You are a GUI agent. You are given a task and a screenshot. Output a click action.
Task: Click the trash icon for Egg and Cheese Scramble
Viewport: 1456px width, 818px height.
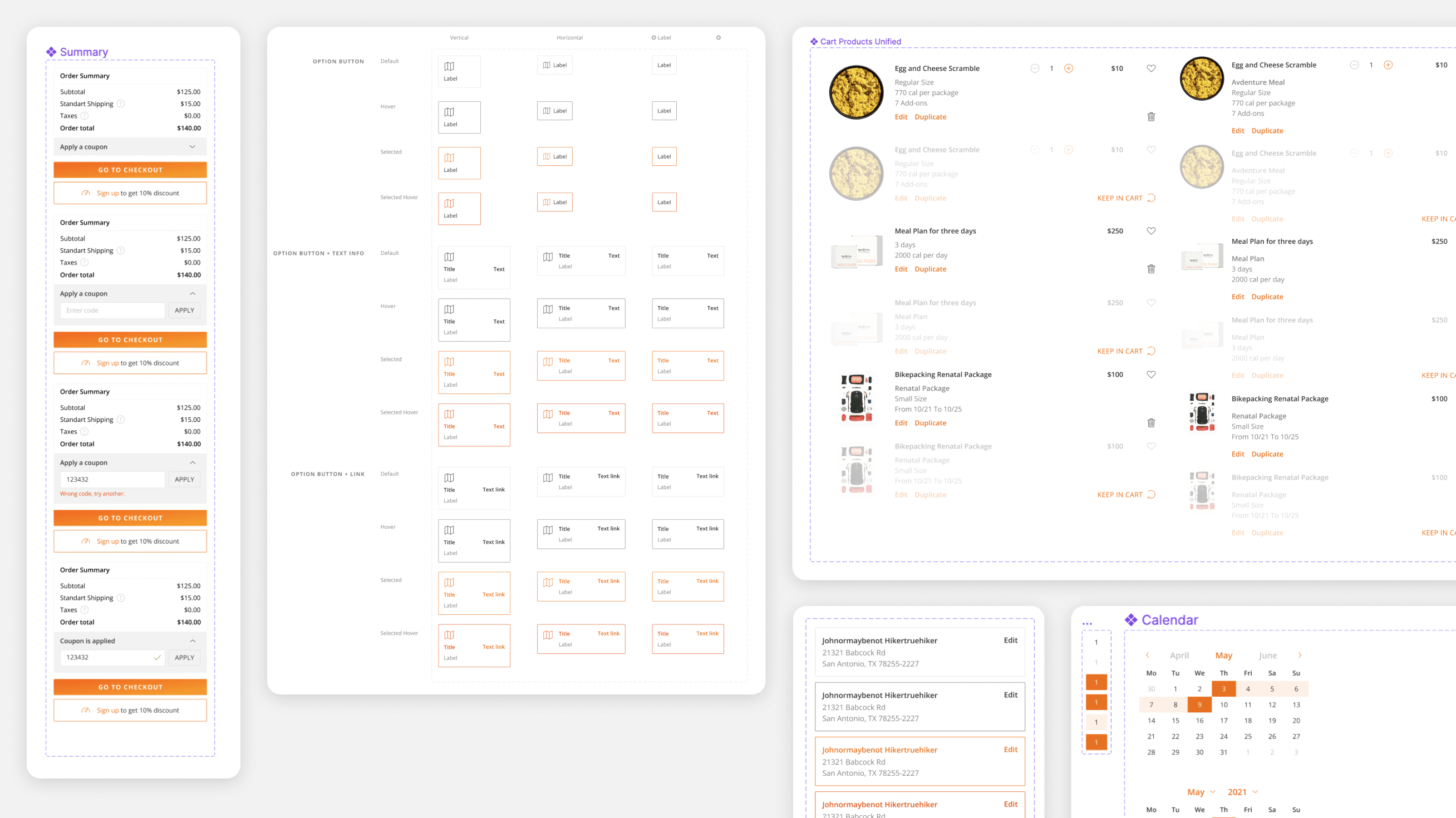click(x=1151, y=117)
